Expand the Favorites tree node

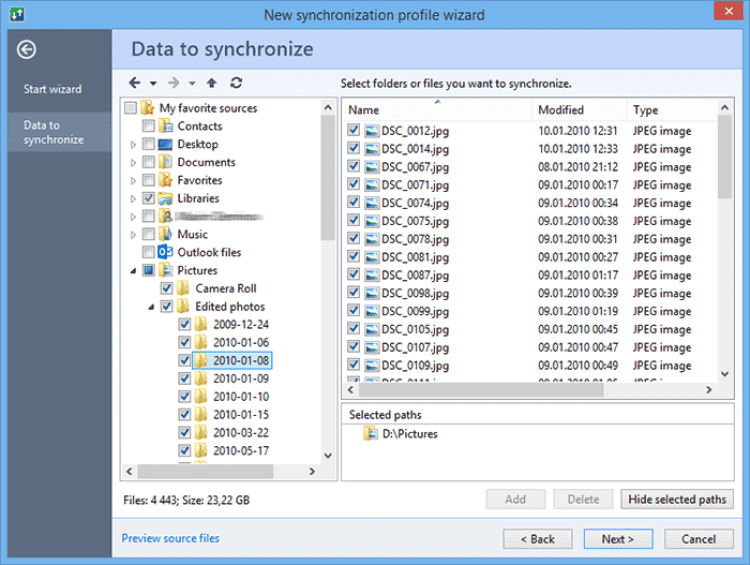133,181
